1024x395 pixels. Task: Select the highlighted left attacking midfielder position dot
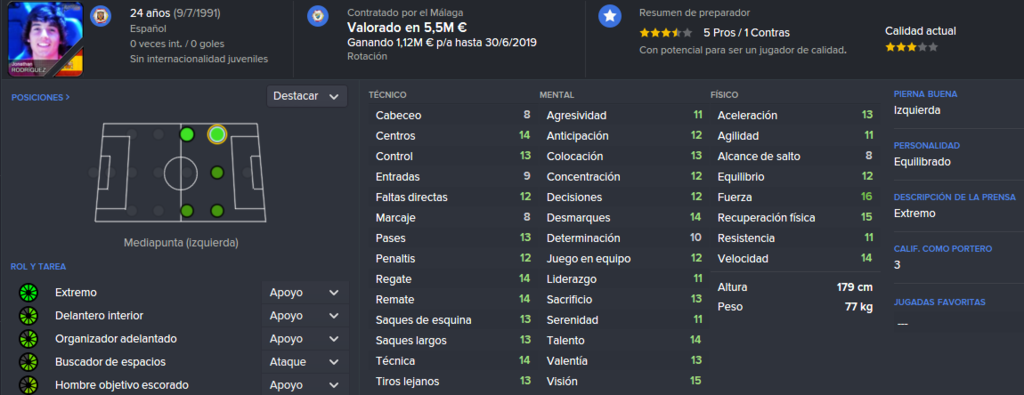pos(217,134)
